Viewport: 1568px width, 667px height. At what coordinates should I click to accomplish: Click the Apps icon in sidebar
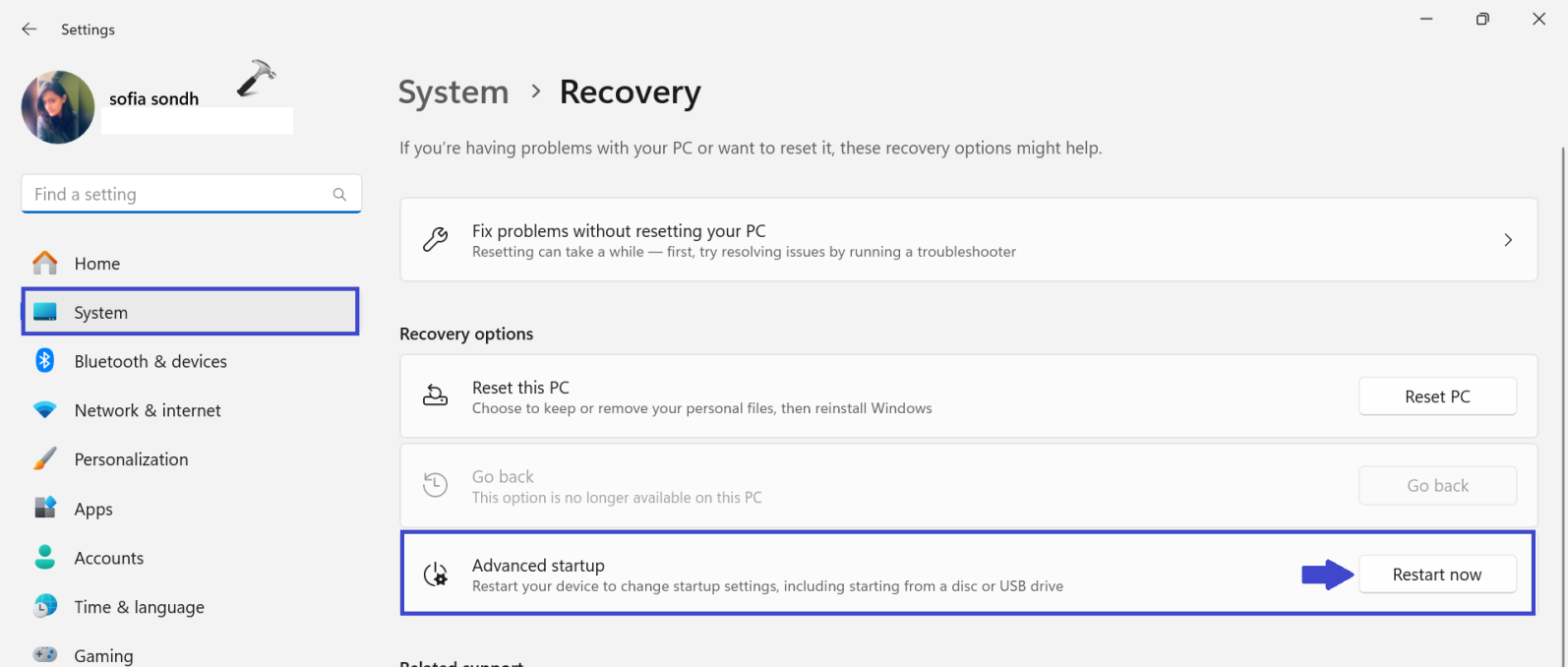[45, 509]
